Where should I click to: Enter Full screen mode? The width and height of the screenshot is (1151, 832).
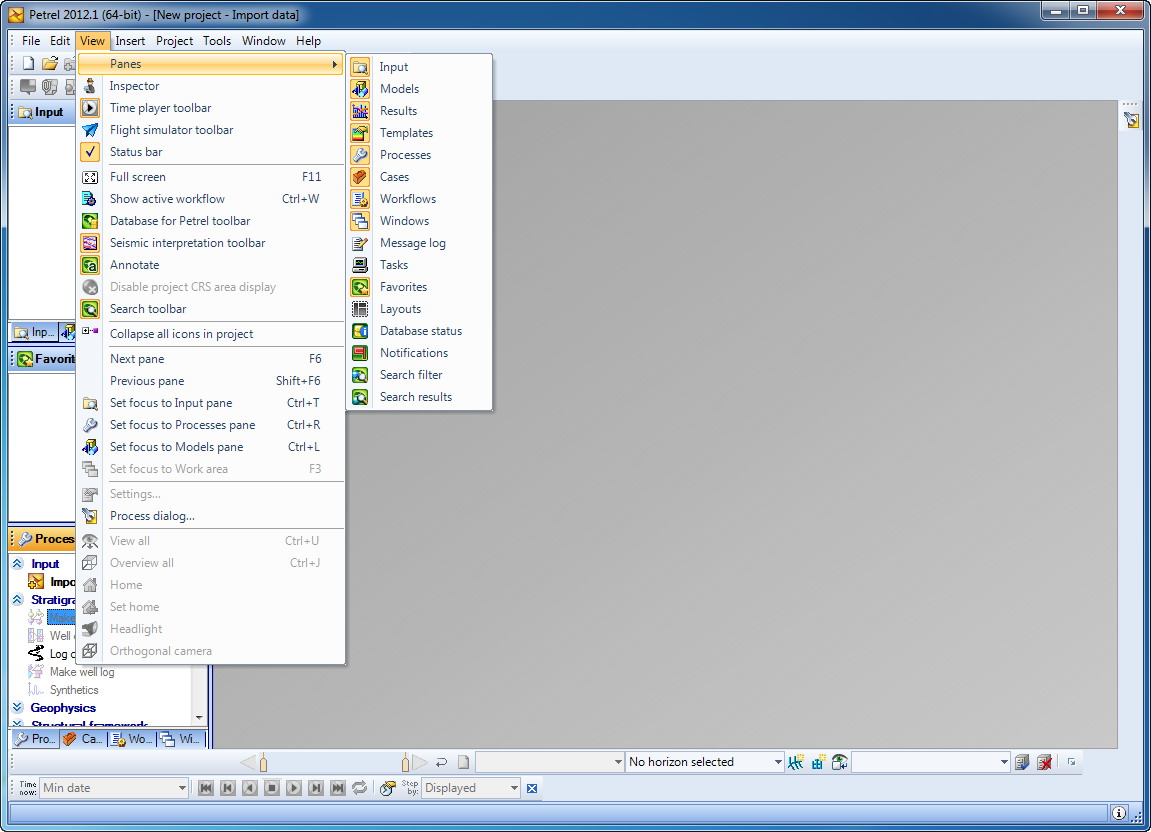coord(211,177)
